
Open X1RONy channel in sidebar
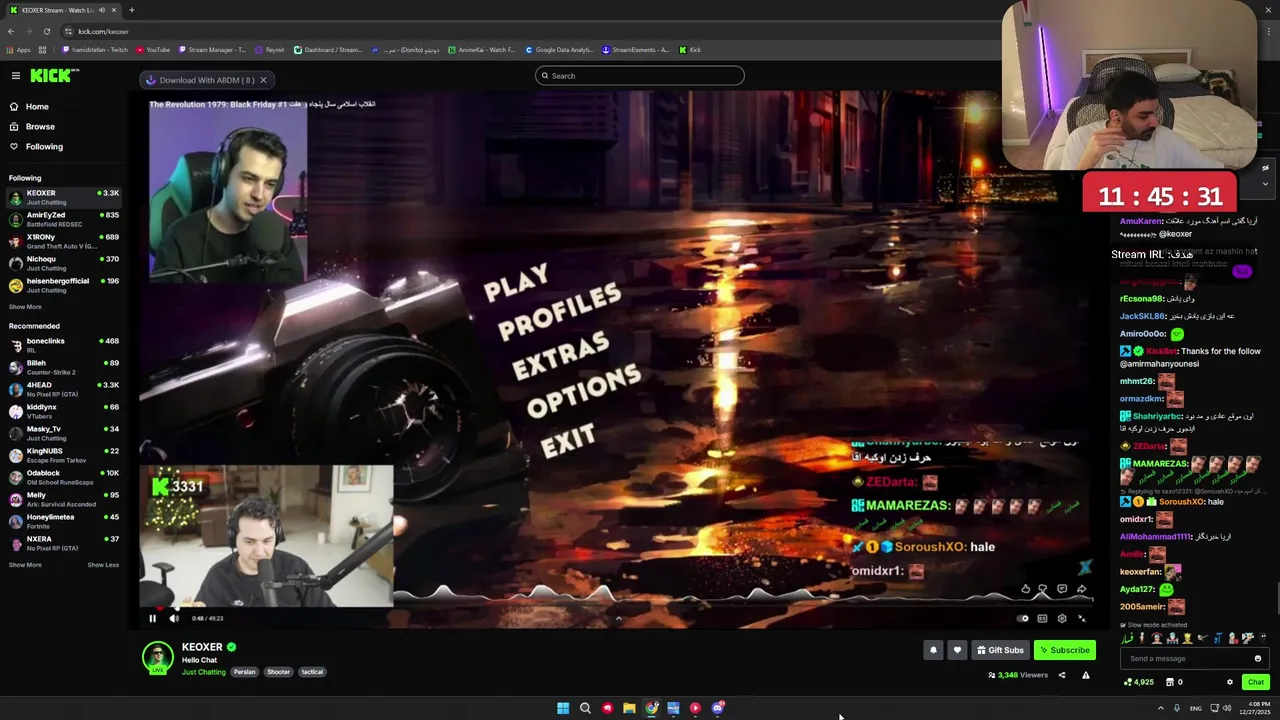(64, 241)
